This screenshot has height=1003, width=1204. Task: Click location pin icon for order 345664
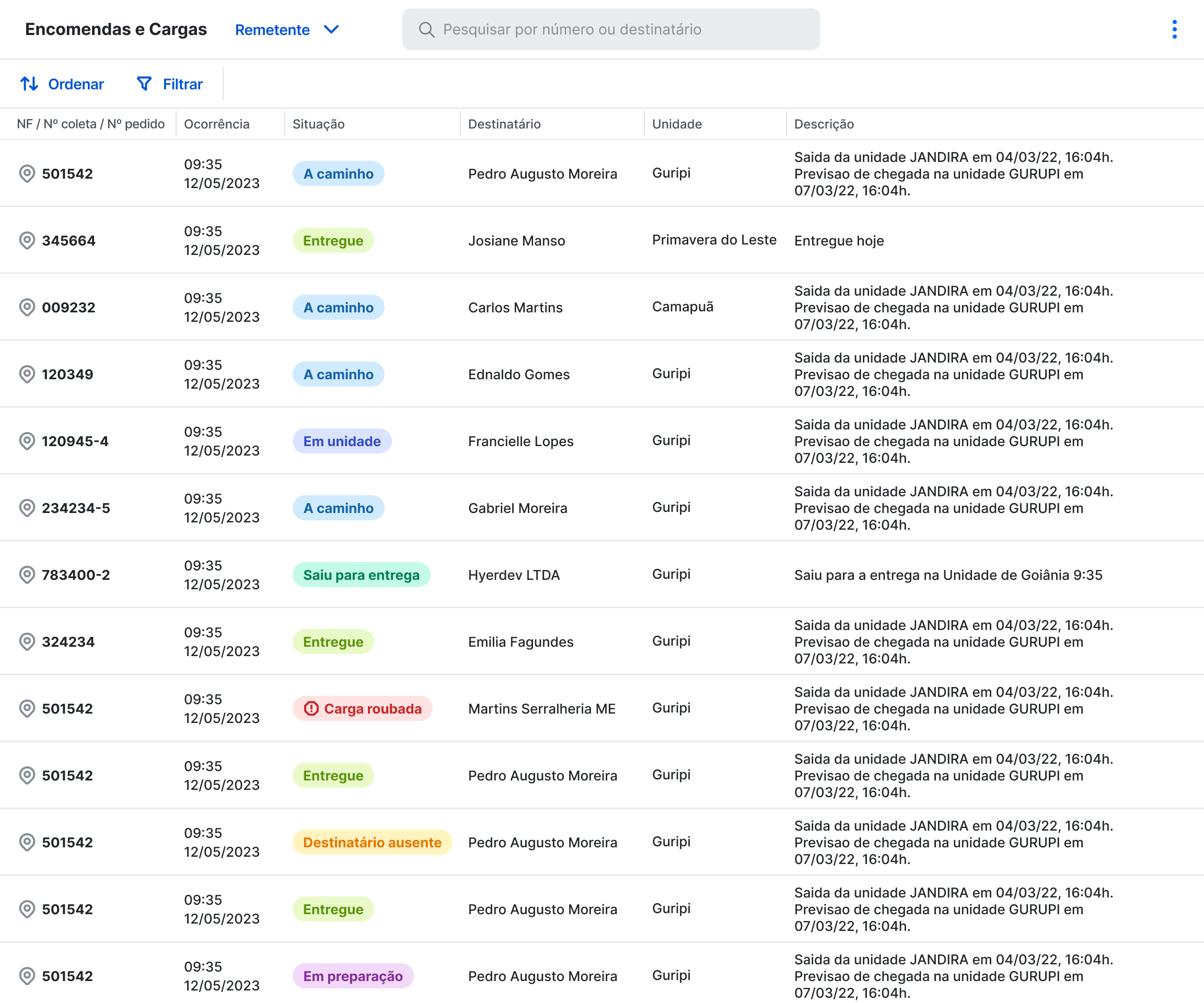[27, 240]
